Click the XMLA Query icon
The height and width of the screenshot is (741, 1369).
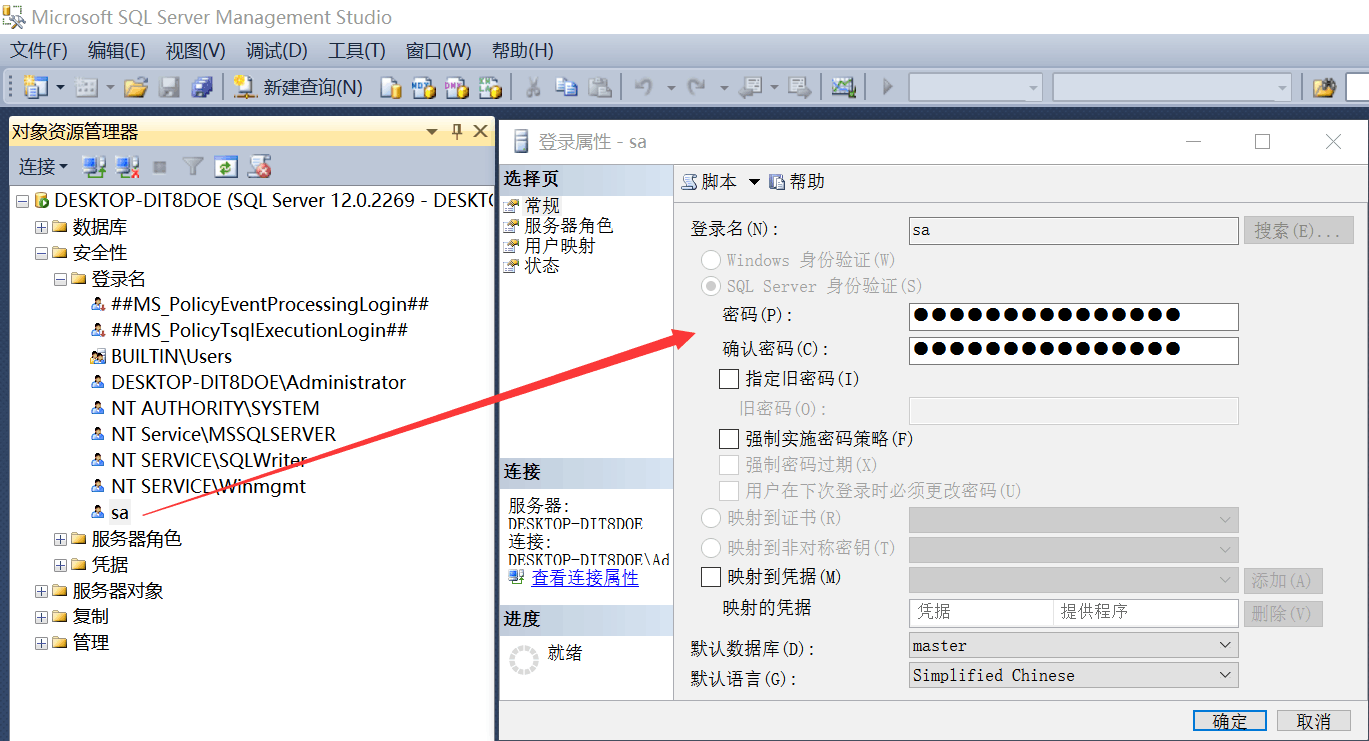click(x=490, y=87)
